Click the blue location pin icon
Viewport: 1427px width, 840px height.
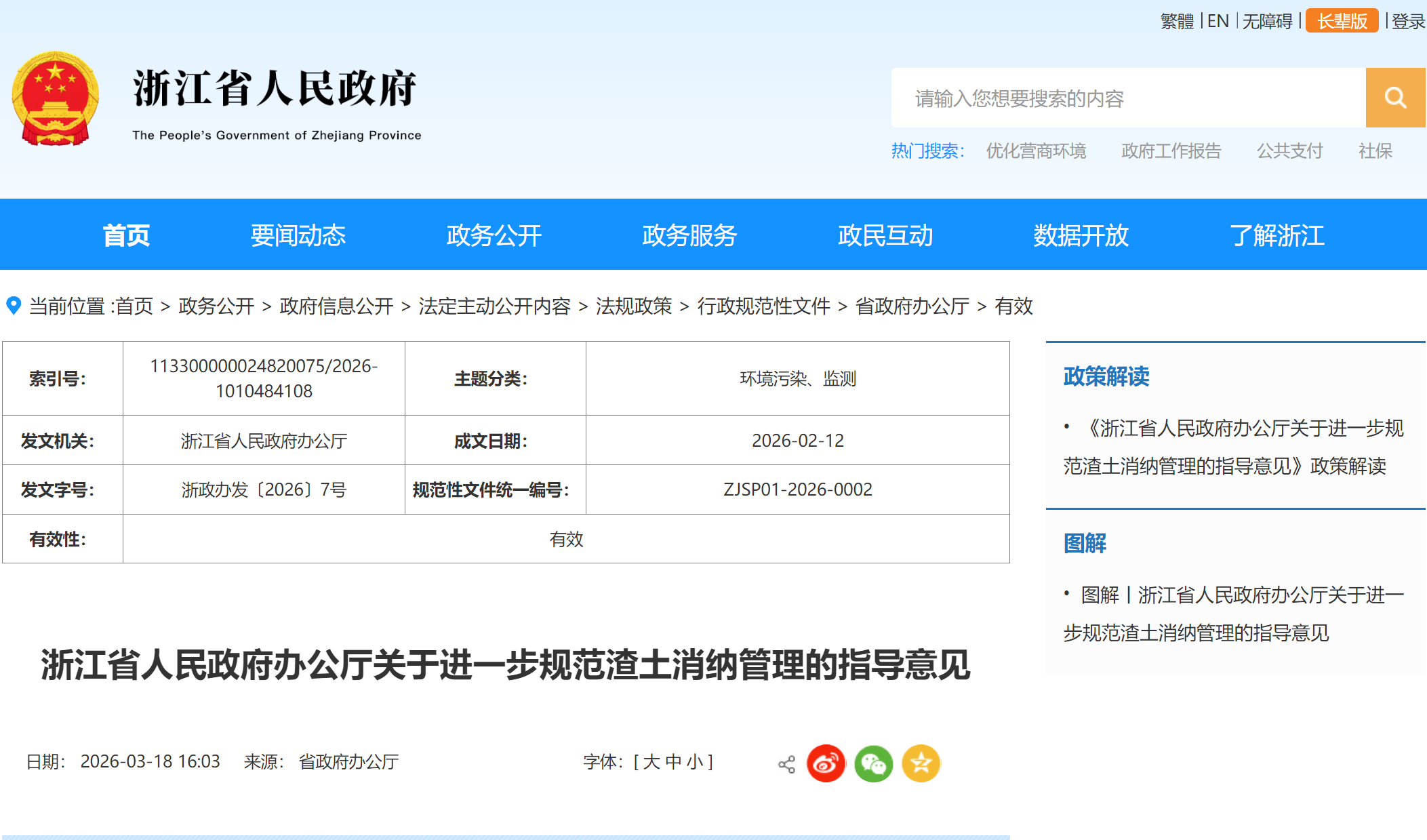(13, 305)
